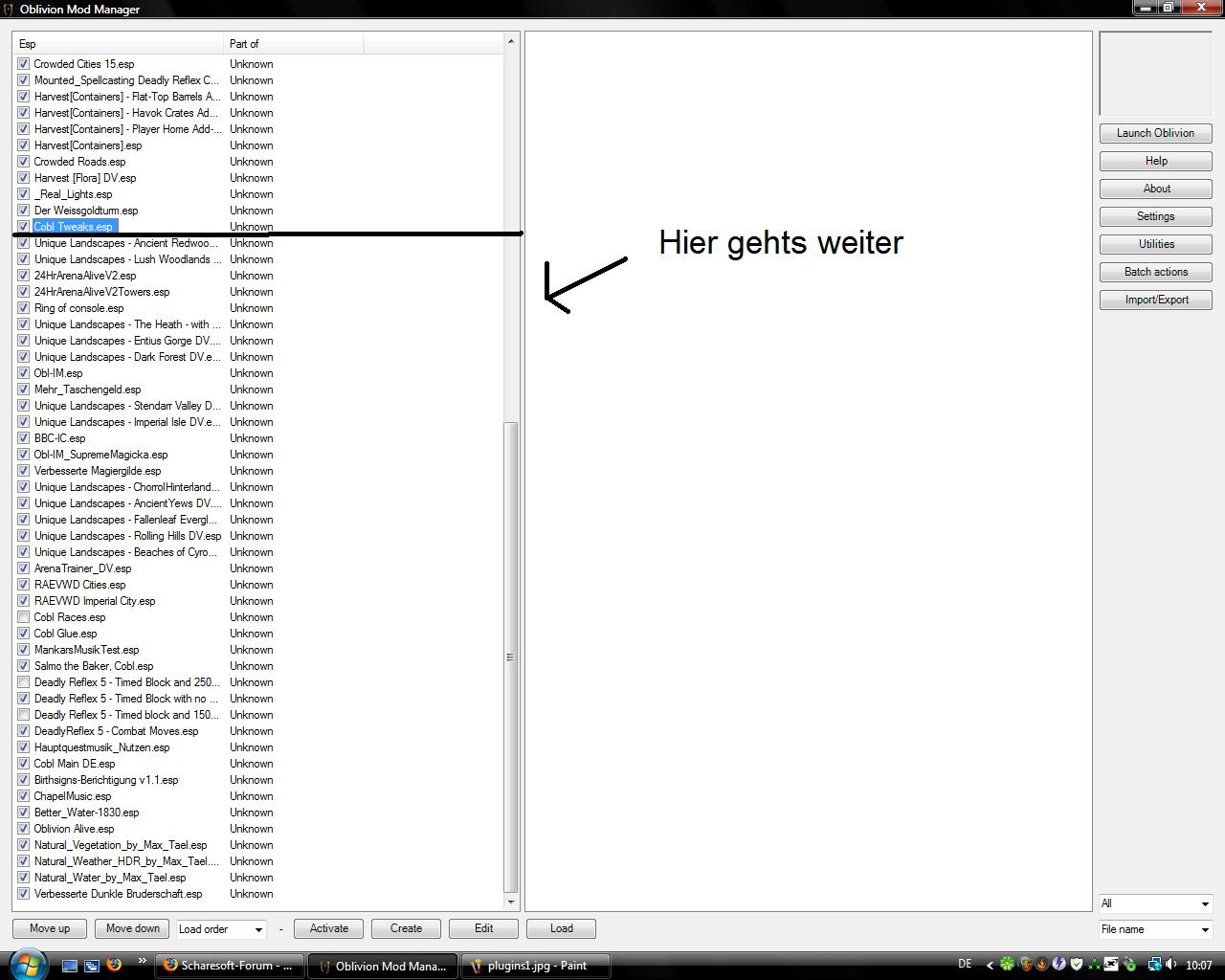Click the Show Desktop quick launch icon
Screen dimensions: 1225x980
click(x=70, y=966)
